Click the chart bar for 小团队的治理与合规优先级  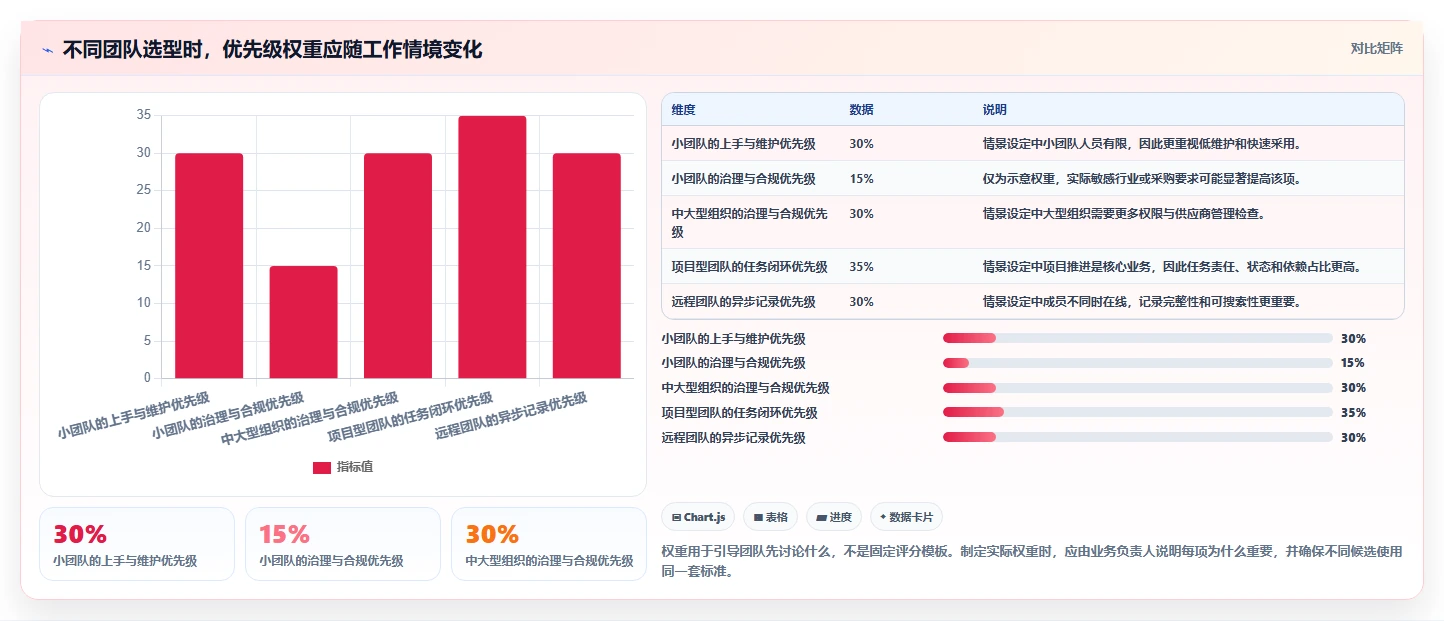tap(303, 322)
